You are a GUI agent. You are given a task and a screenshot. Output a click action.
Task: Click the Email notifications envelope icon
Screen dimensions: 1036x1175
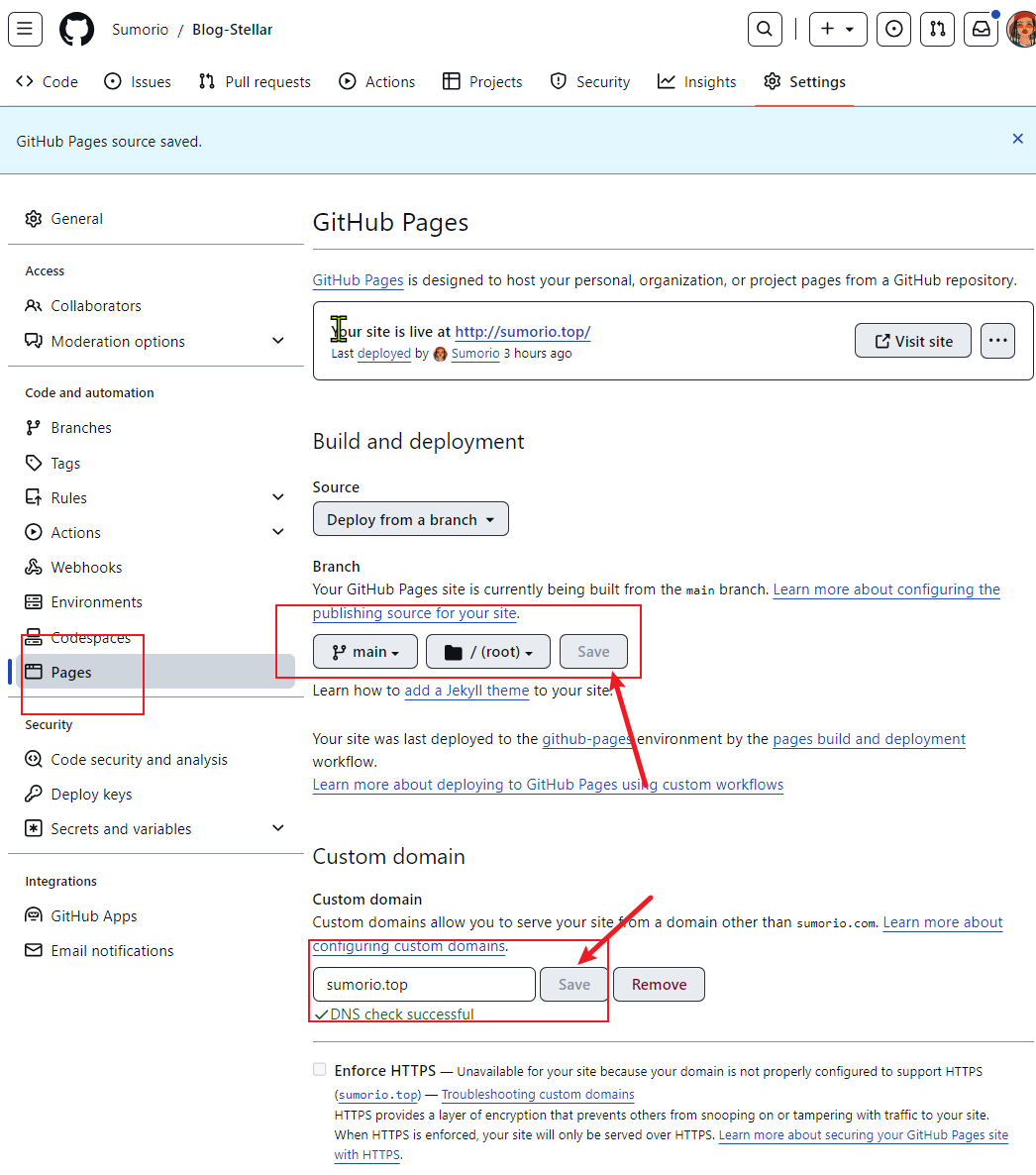pyautogui.click(x=33, y=950)
